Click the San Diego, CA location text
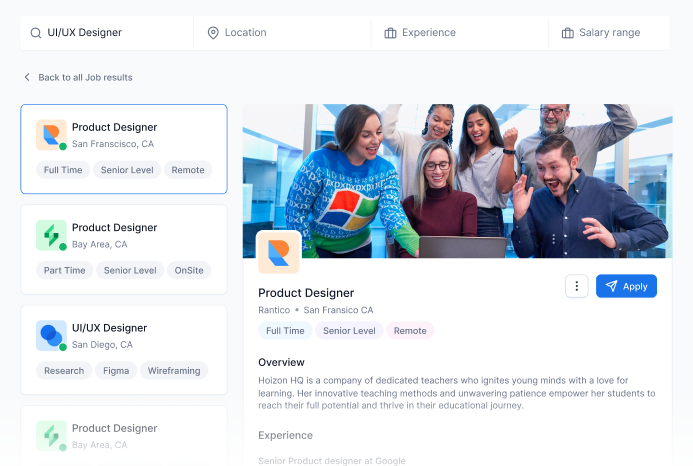693x466 pixels. click(102, 344)
